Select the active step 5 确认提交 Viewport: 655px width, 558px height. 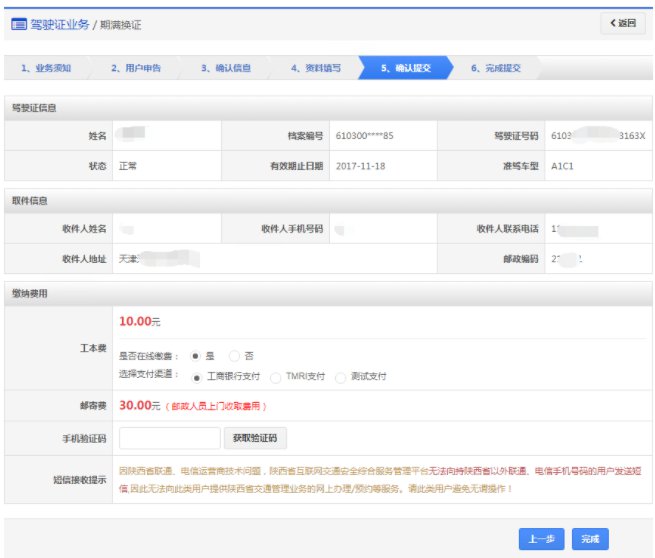[405, 69]
